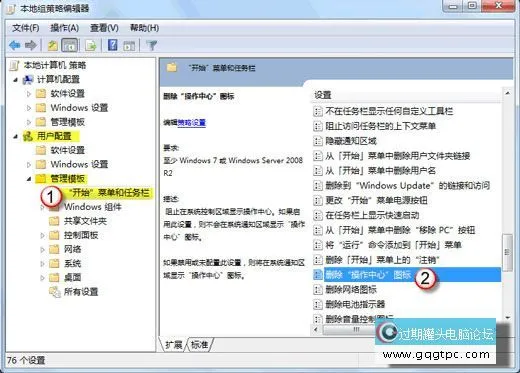
Task: Click horizontal scrollbar left arrow in settings list
Action: 316,329
